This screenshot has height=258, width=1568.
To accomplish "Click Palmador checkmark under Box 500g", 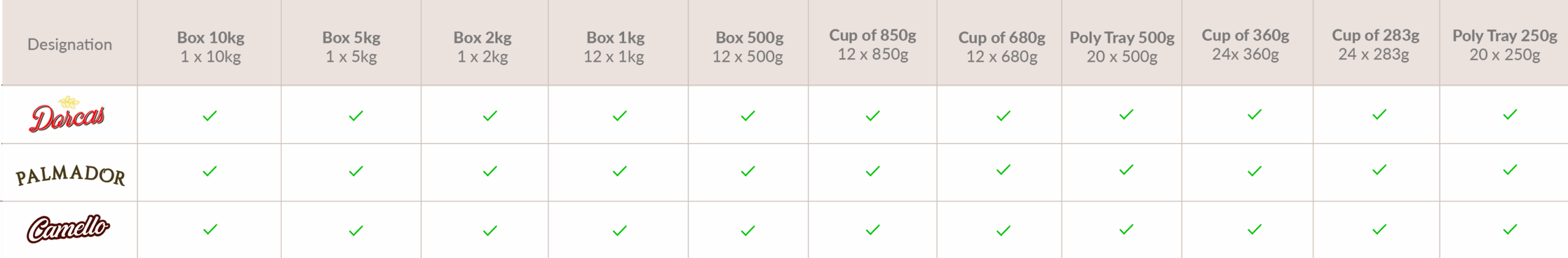I will point(748,171).
